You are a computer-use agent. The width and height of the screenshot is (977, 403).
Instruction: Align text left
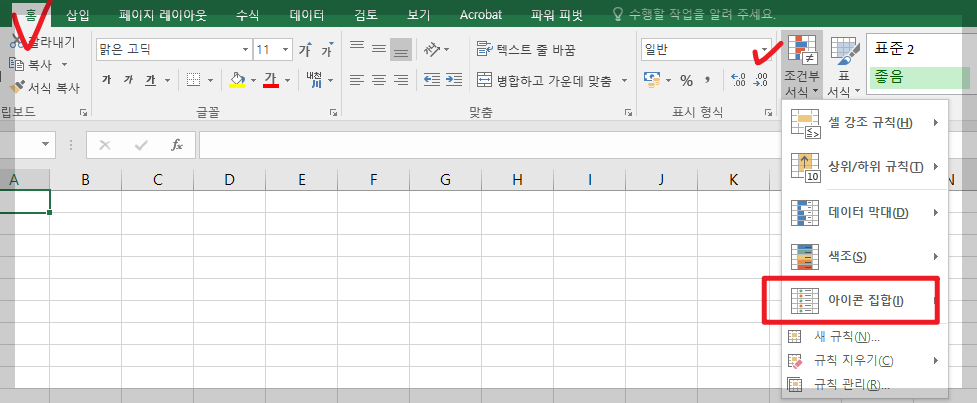click(356, 80)
